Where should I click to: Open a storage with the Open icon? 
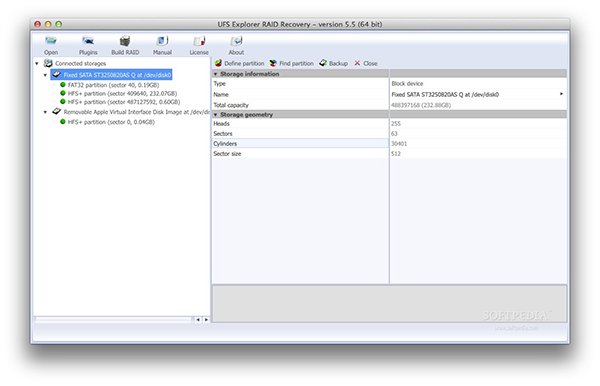click(51, 40)
